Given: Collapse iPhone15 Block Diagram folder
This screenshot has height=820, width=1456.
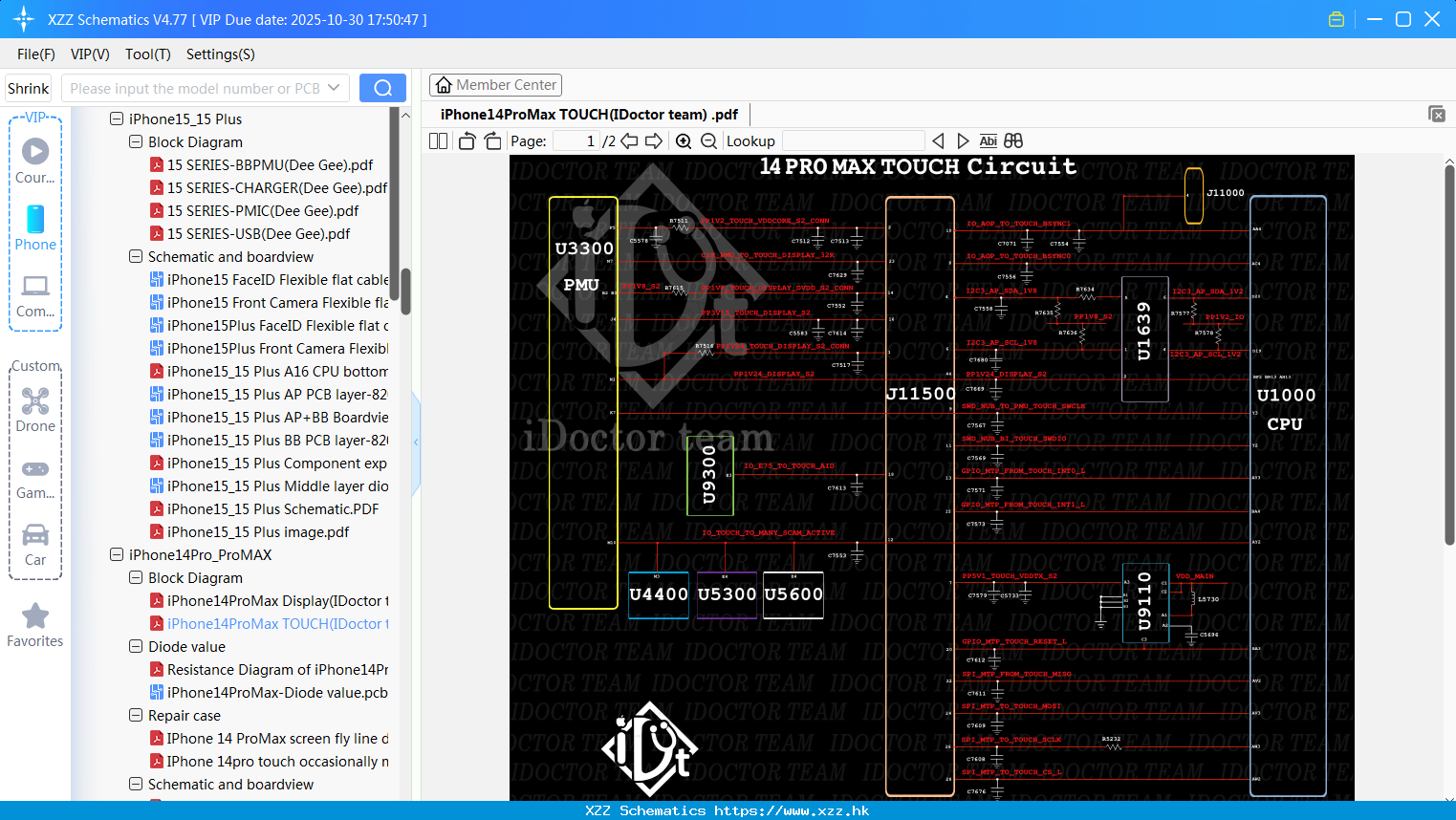Looking at the screenshot, I should click(x=136, y=141).
